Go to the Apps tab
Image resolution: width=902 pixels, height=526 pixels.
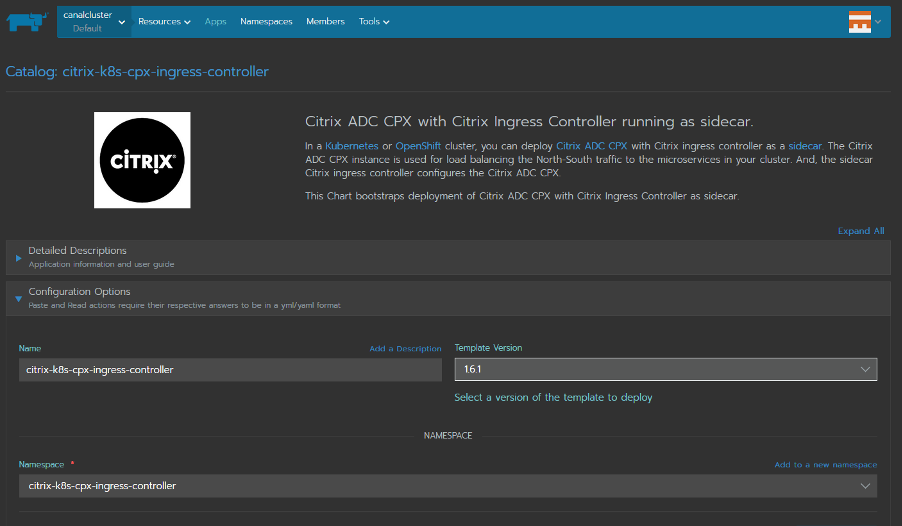(215, 21)
